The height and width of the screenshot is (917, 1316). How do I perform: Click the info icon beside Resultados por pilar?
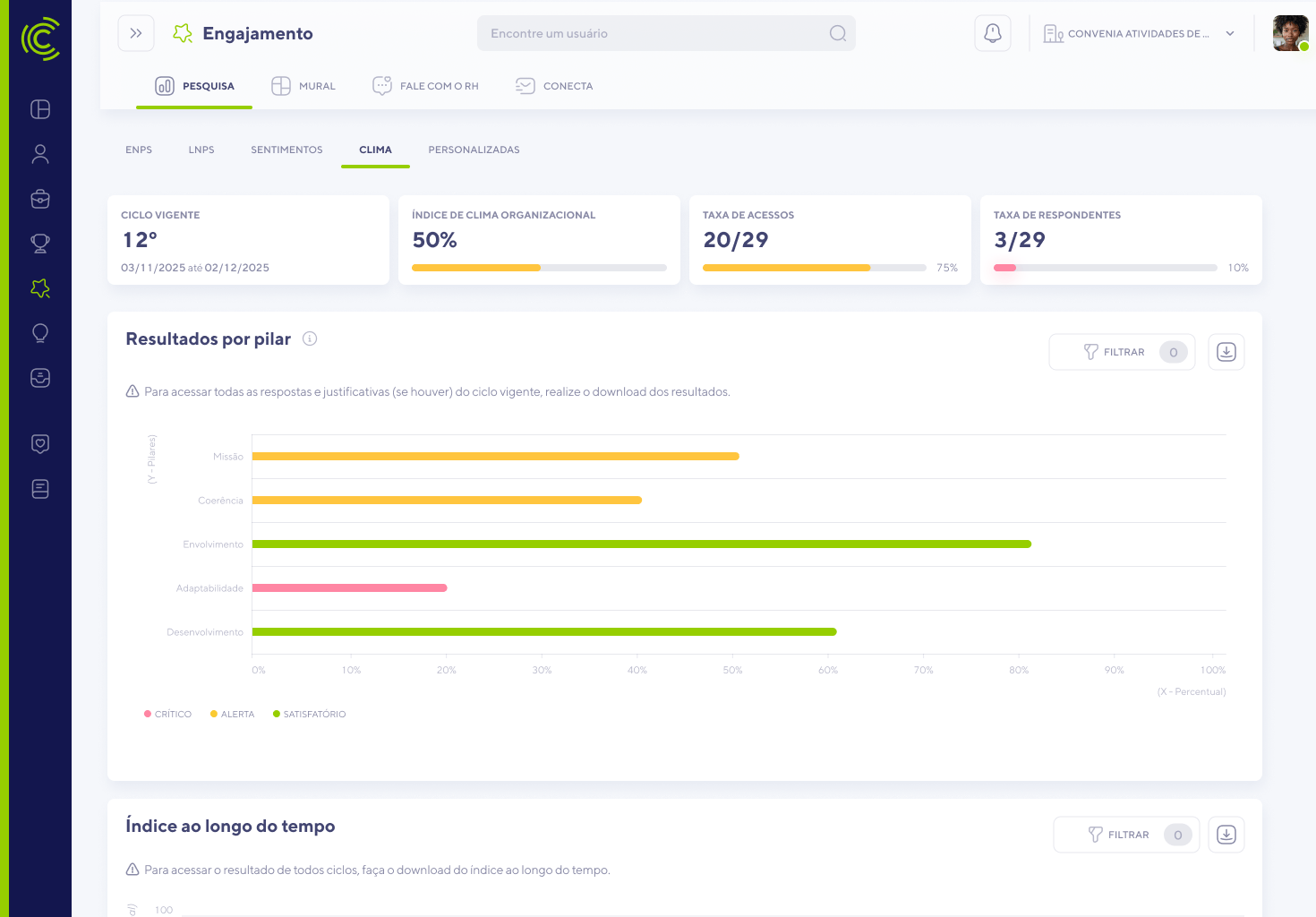pyautogui.click(x=310, y=339)
